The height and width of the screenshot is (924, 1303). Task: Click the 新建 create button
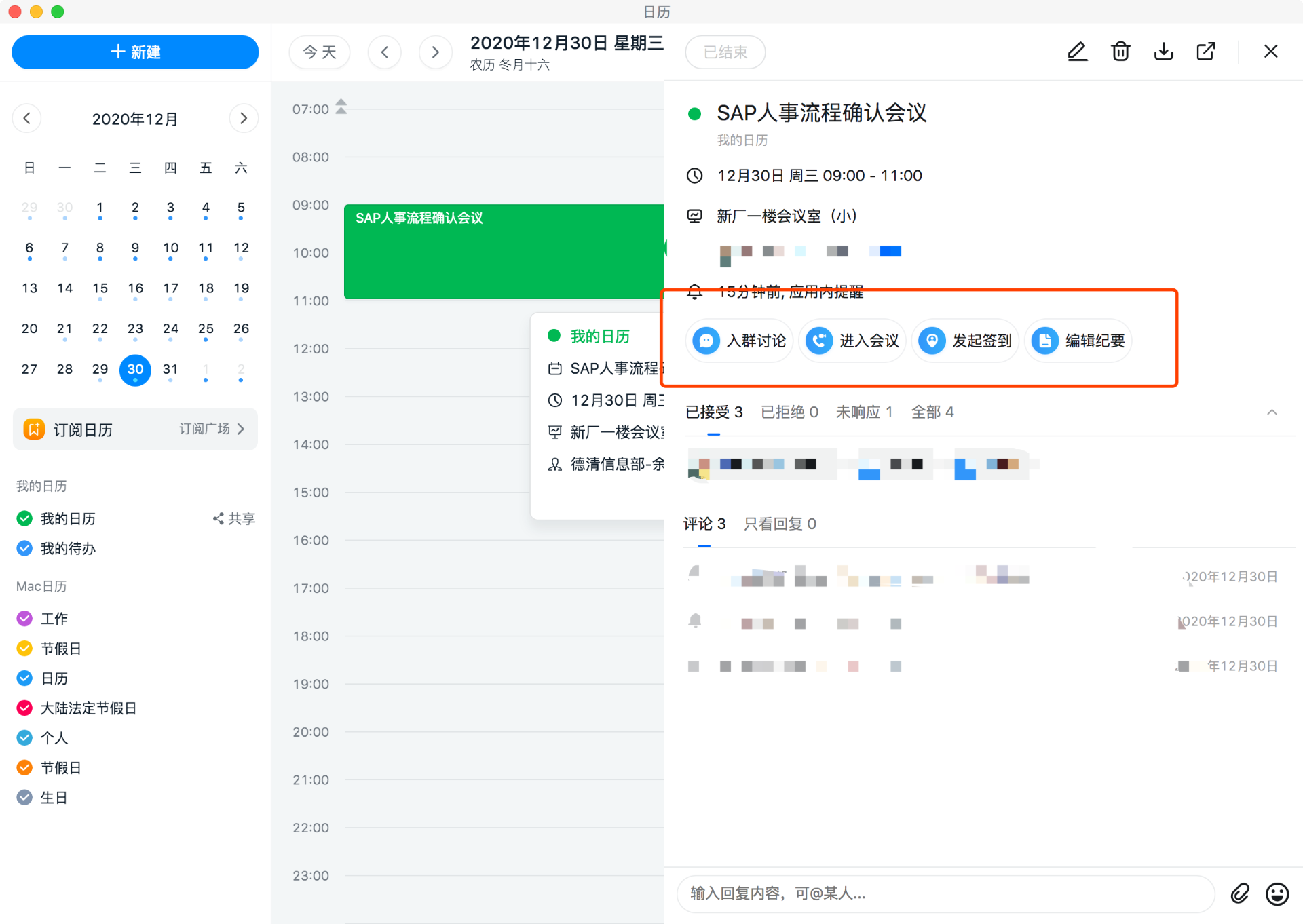[135, 52]
